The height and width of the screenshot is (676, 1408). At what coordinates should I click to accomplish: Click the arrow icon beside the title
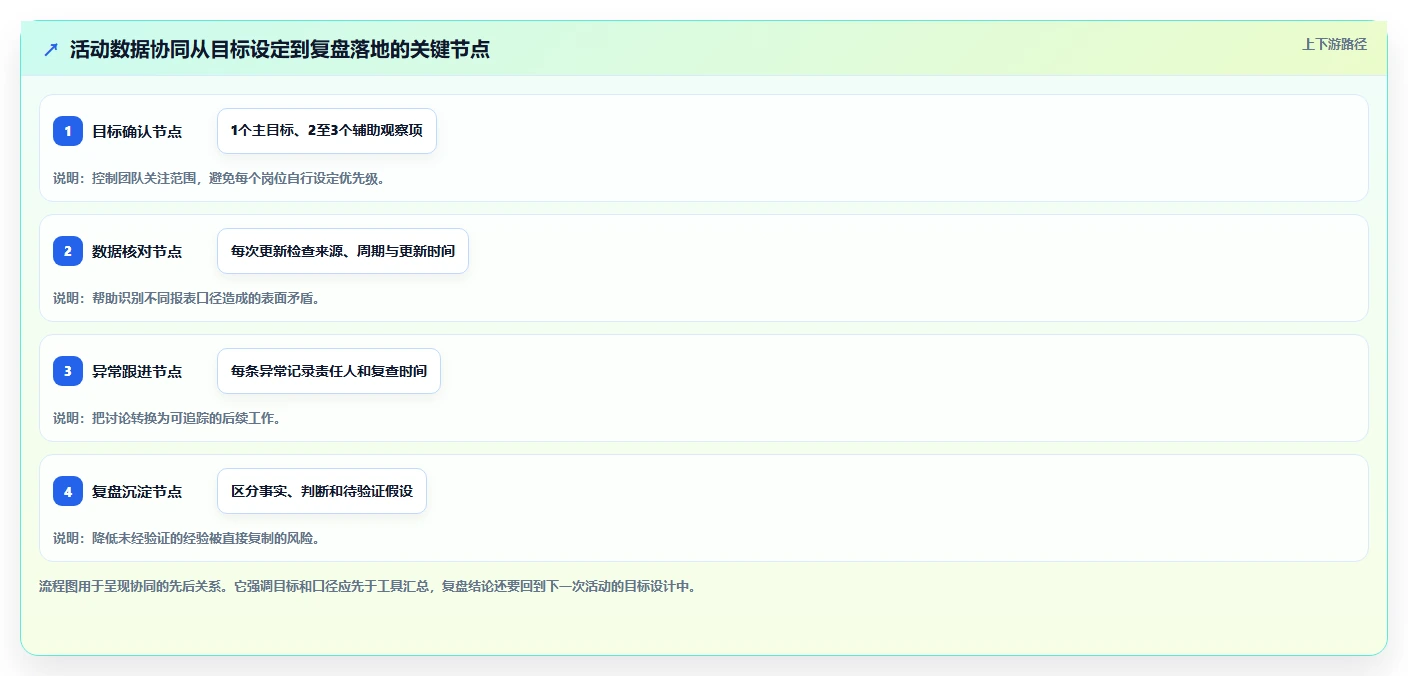pyautogui.click(x=51, y=50)
